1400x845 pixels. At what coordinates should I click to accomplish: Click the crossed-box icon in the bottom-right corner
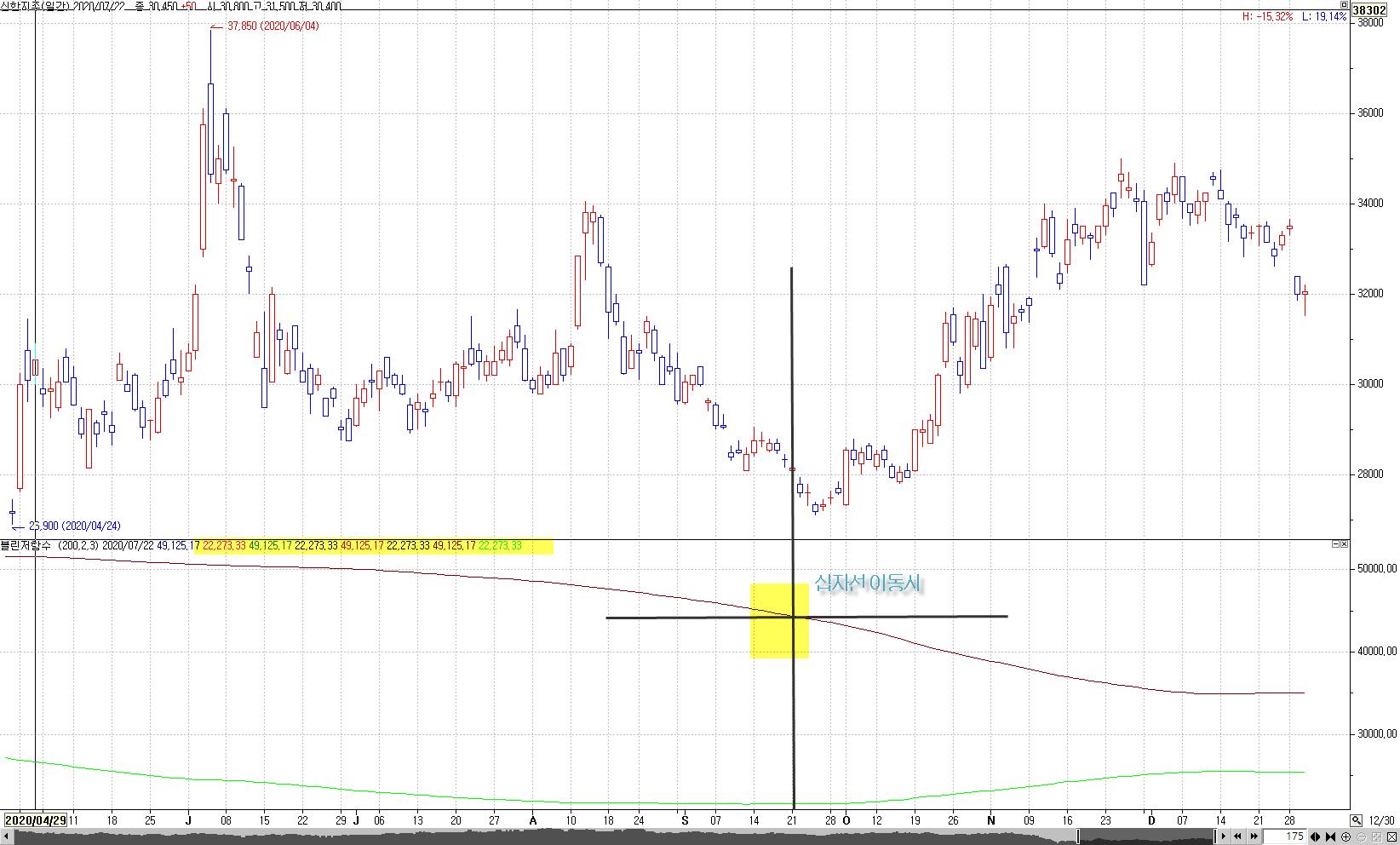click(x=1391, y=836)
